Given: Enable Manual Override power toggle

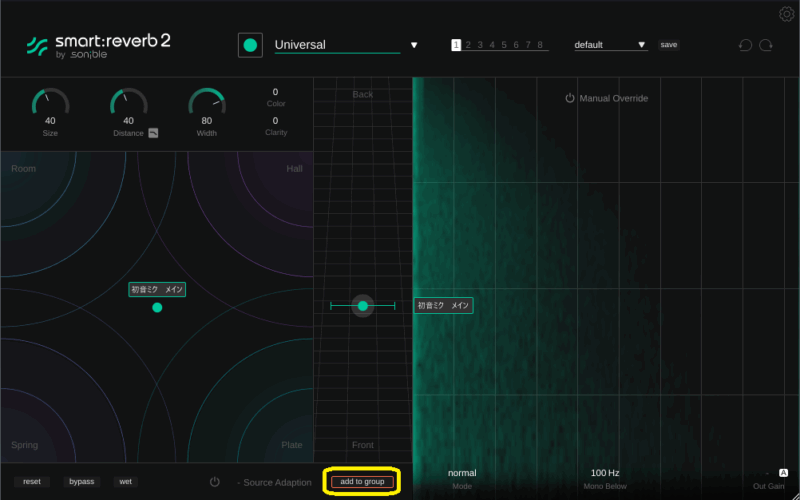Looking at the screenshot, I should point(570,98).
